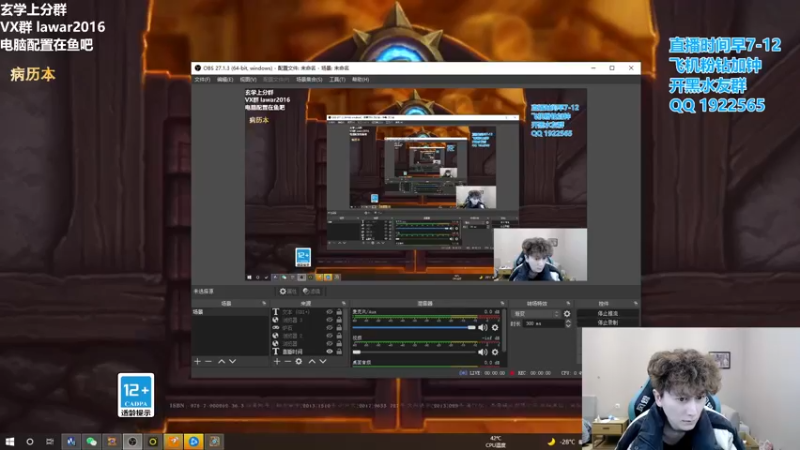This screenshot has width=800, height=450.
Task: Click the 滤镜 filters button
Action: click(311, 291)
